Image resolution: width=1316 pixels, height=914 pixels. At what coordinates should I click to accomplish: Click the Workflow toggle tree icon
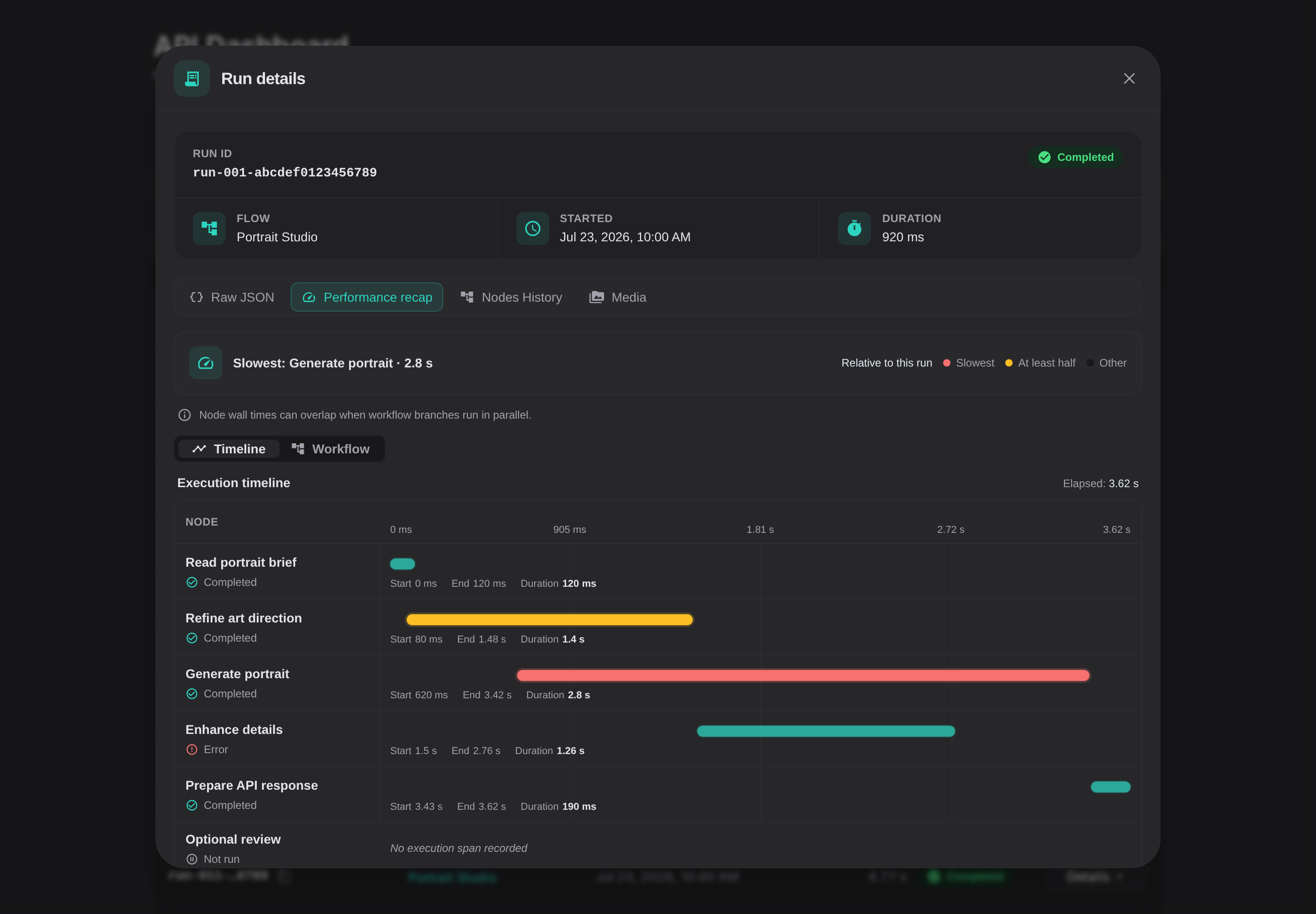click(x=298, y=449)
